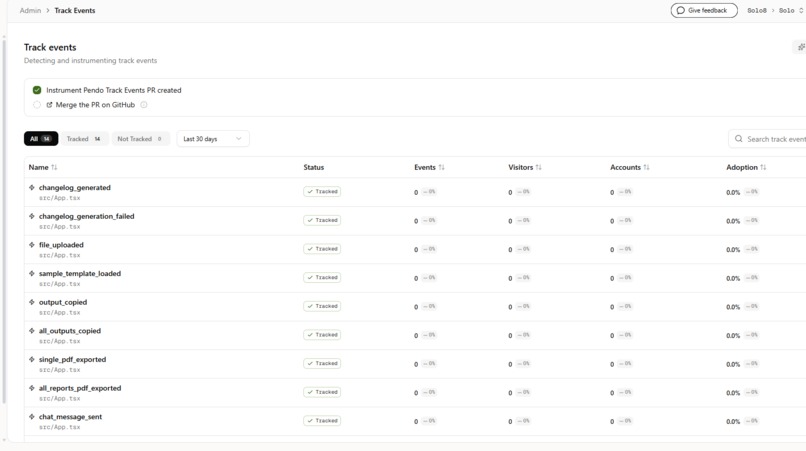Screen dimensions: 806x451
Task: Click the external link icon before Merge the PR
Action: coord(49,105)
